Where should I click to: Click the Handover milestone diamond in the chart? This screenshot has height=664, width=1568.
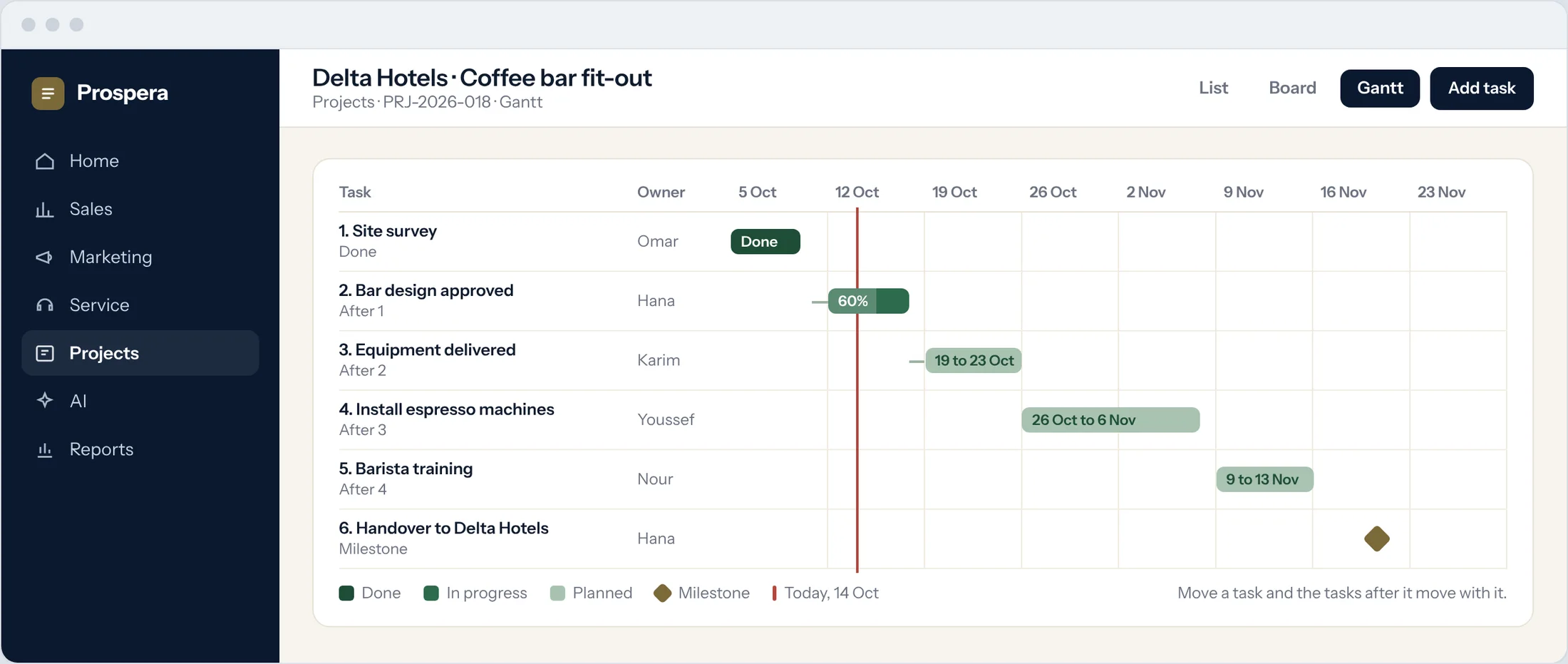click(1377, 538)
